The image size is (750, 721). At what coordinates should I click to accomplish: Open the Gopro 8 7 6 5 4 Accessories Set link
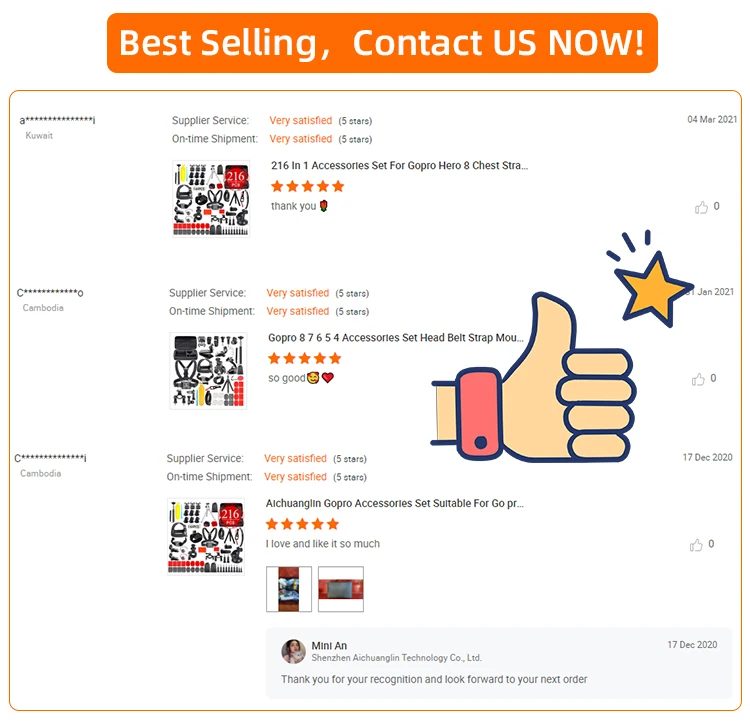(x=397, y=338)
